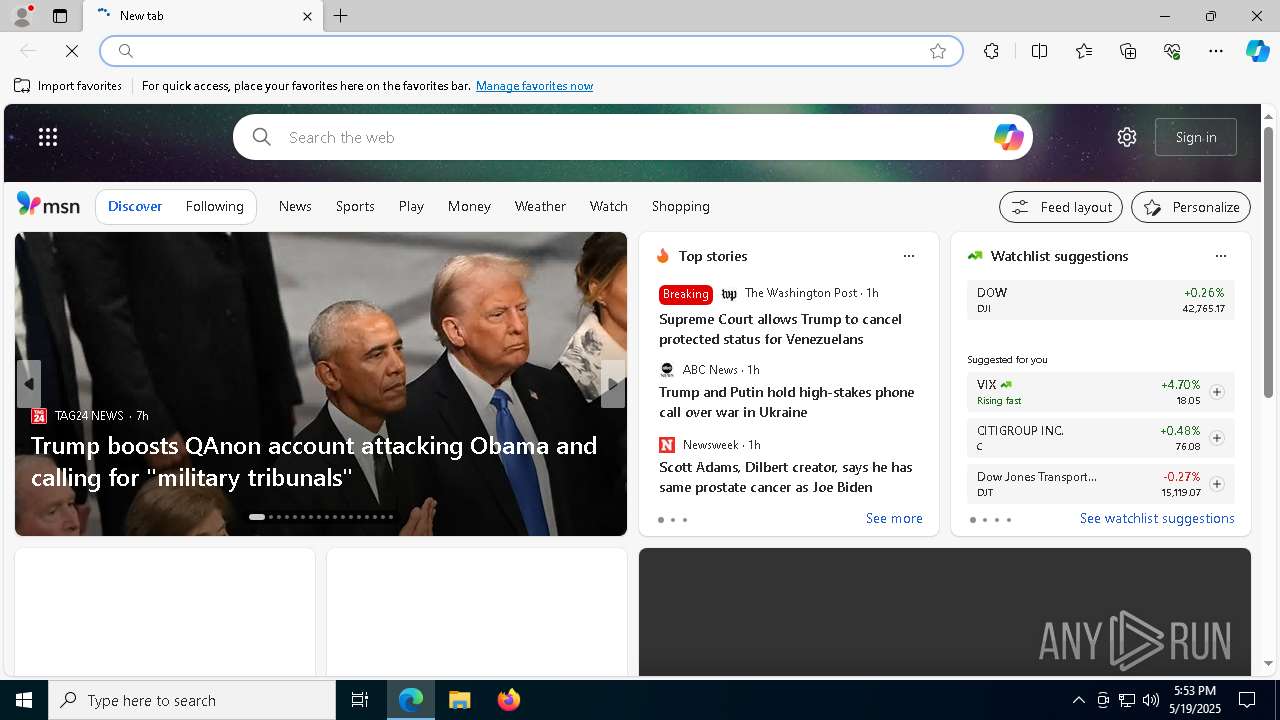
Task: Stop loading the page
Action: coord(72,51)
